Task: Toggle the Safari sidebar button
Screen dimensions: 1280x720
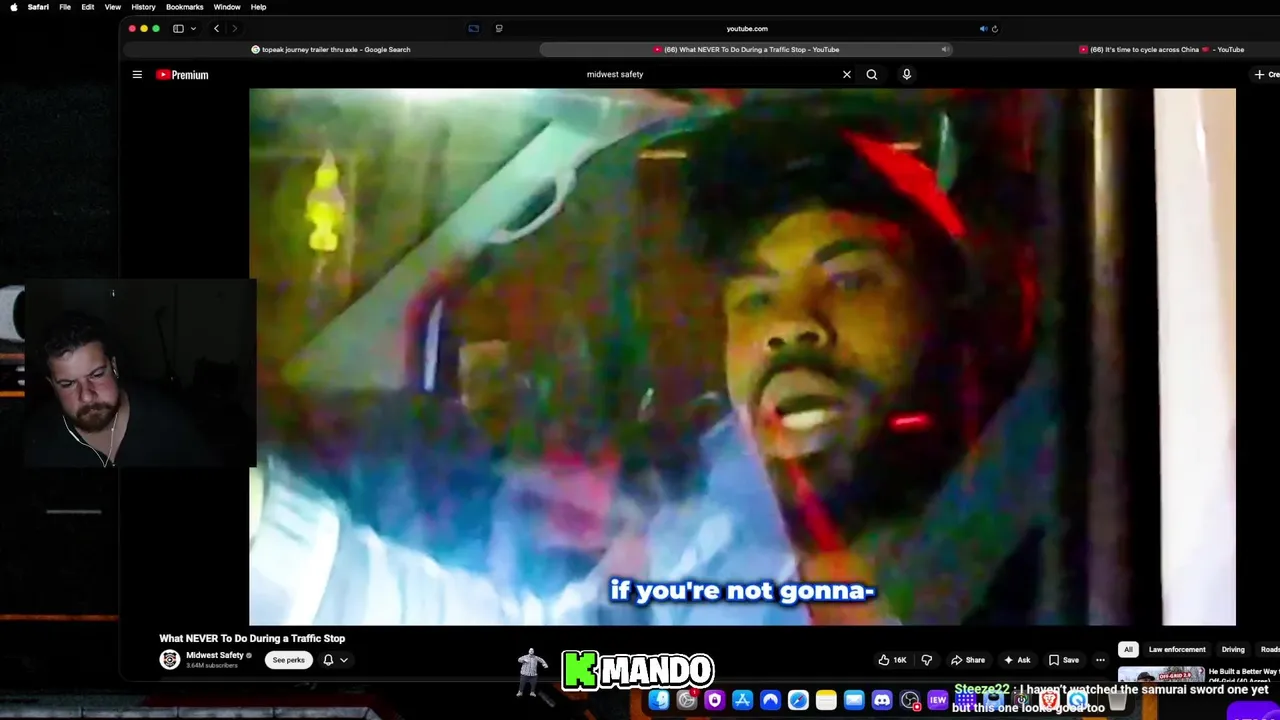Action: coord(178,29)
